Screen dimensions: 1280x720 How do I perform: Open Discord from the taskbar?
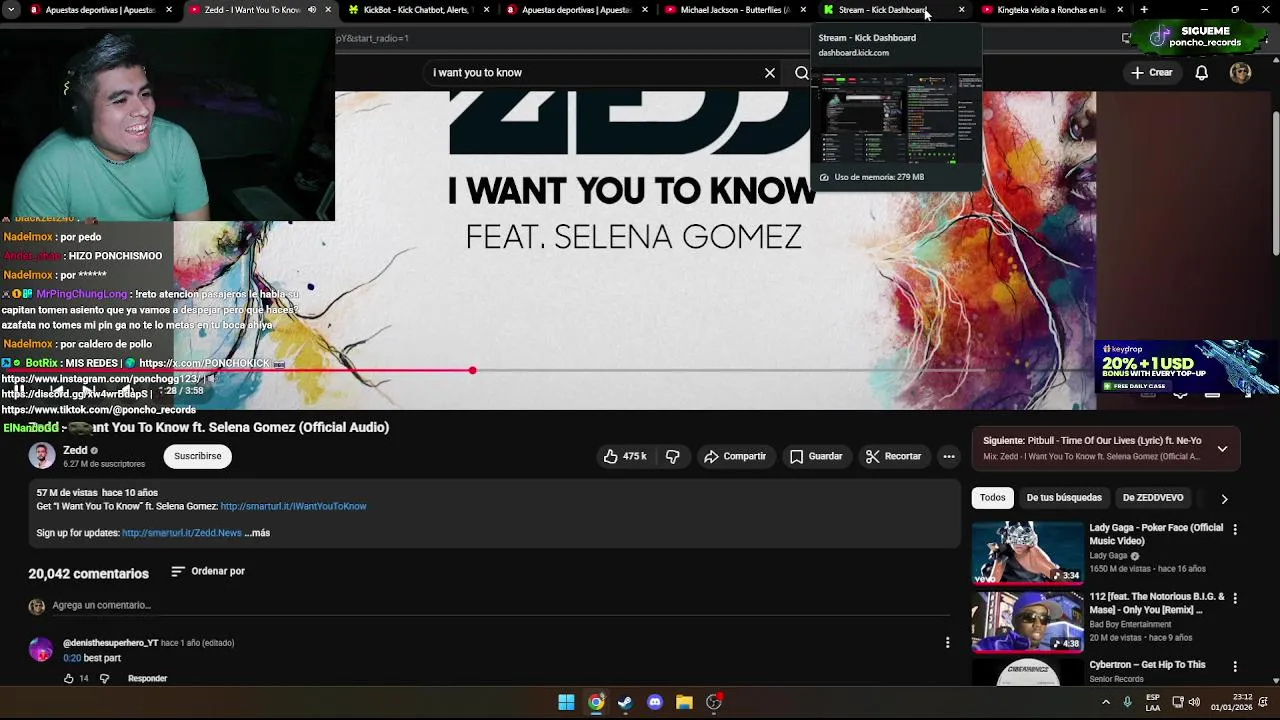(655, 702)
